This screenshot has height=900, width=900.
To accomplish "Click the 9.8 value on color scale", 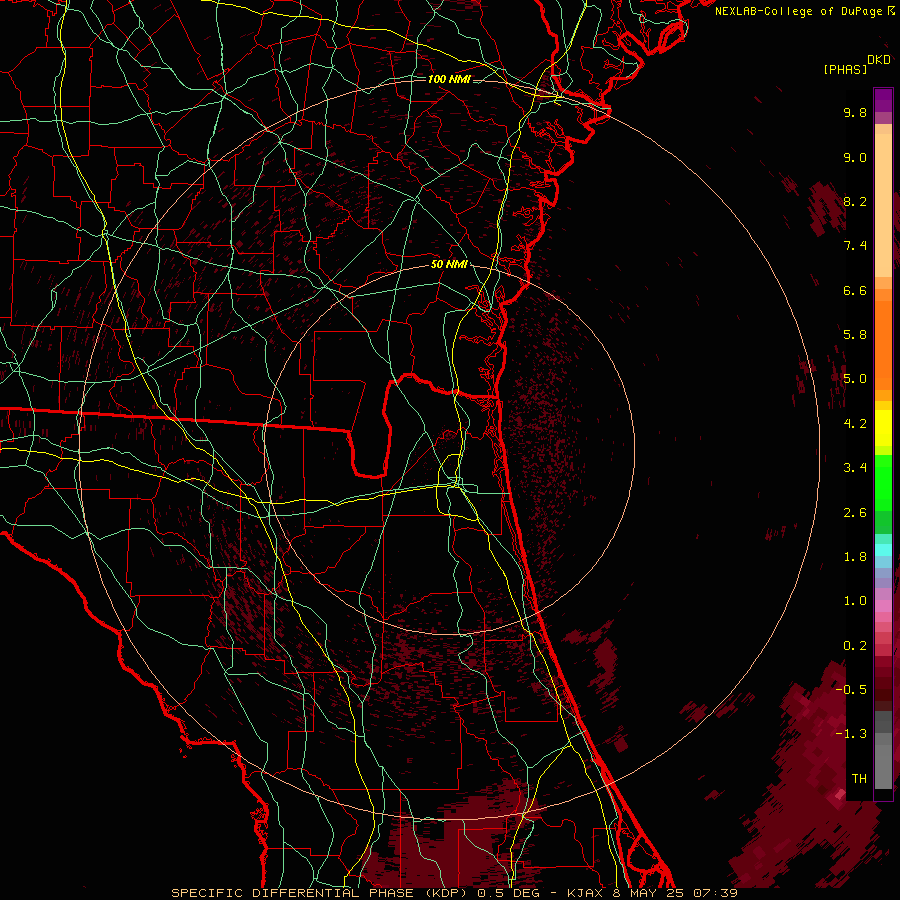I will (855, 112).
